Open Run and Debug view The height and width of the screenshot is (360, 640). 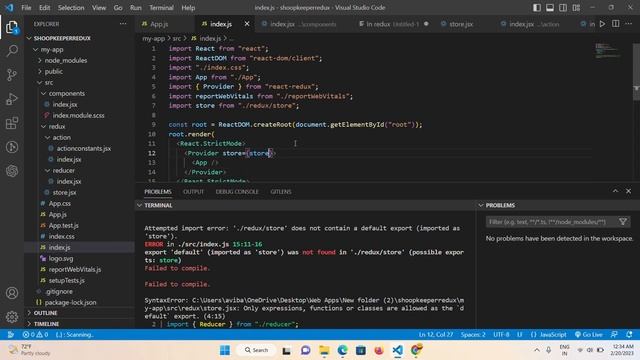click(12, 99)
